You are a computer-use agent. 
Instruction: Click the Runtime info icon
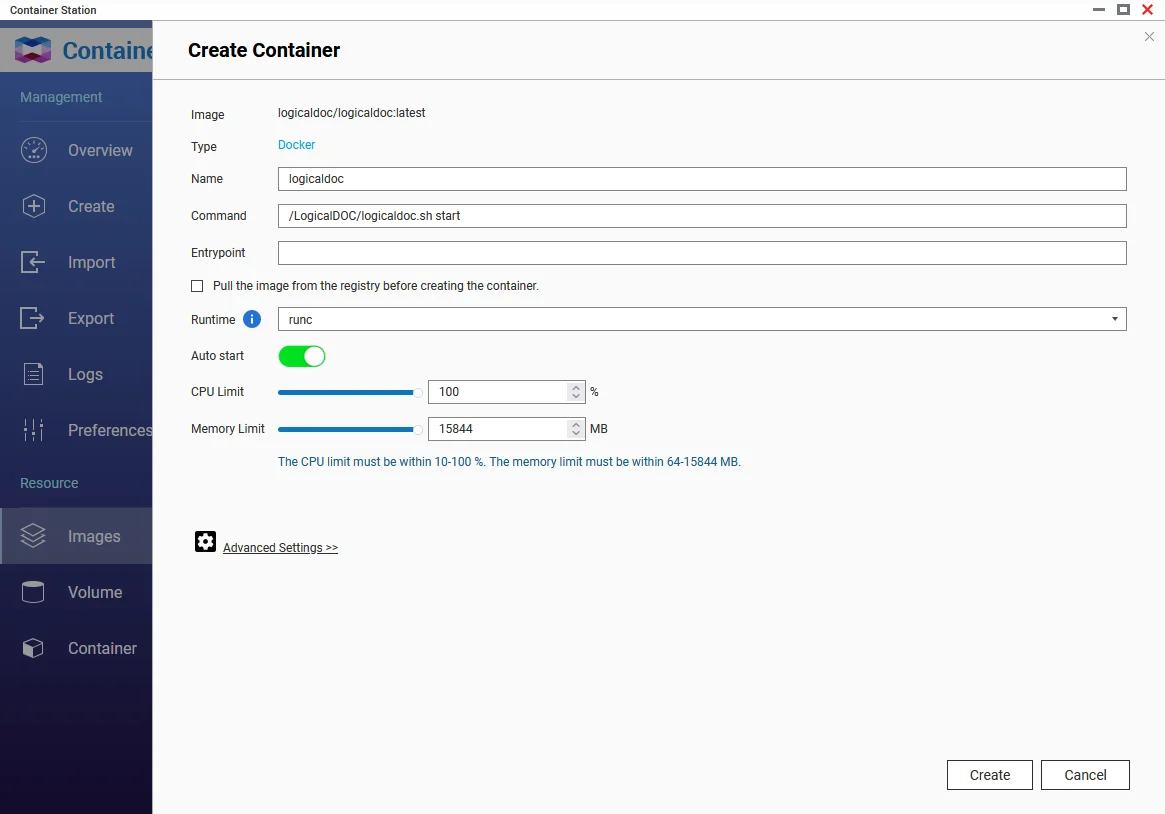(x=251, y=319)
